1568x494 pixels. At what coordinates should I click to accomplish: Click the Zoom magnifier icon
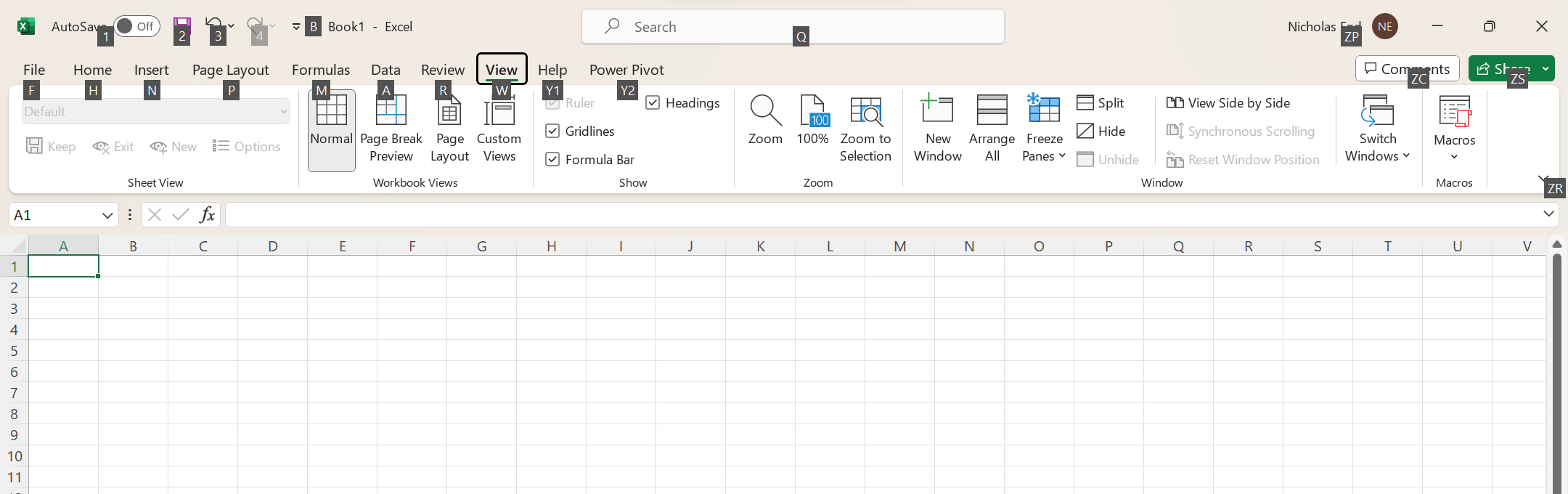(765, 111)
